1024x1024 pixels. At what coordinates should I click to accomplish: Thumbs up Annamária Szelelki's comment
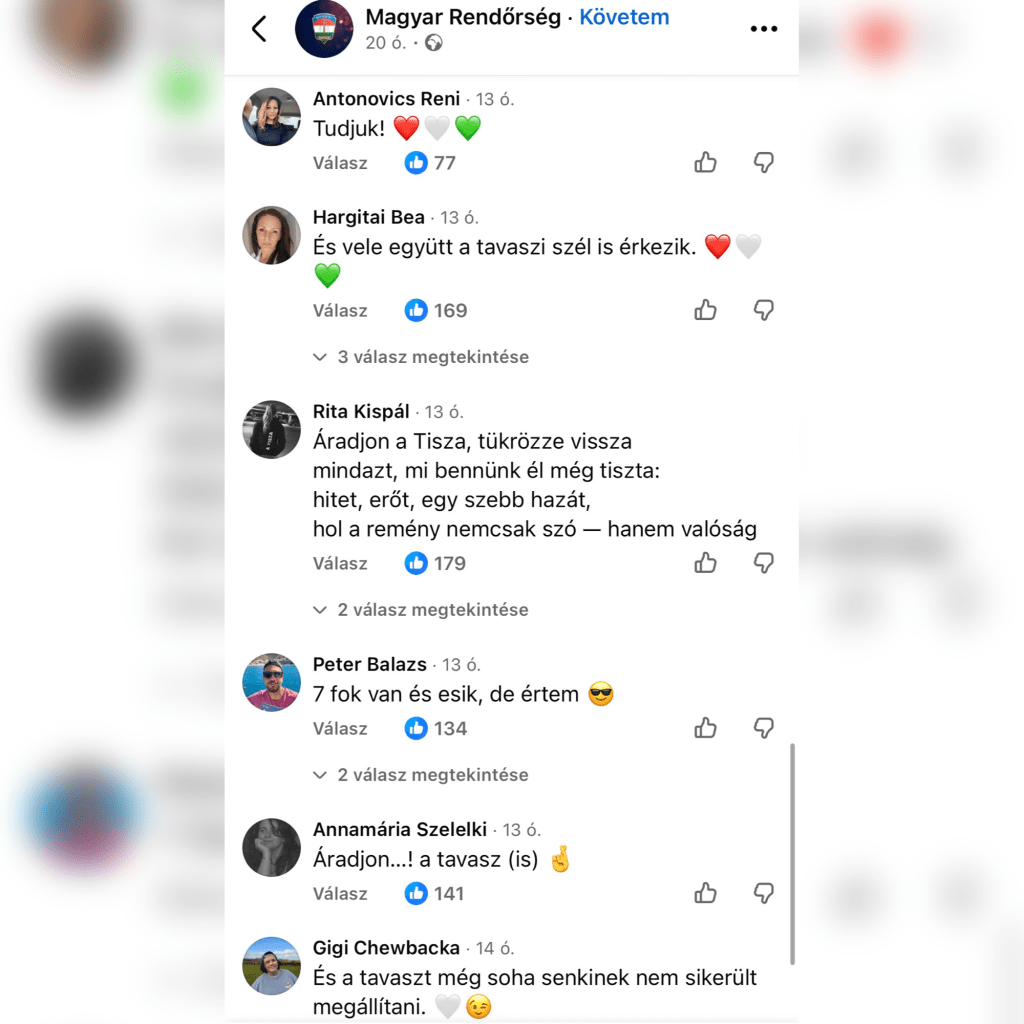[x=705, y=893]
